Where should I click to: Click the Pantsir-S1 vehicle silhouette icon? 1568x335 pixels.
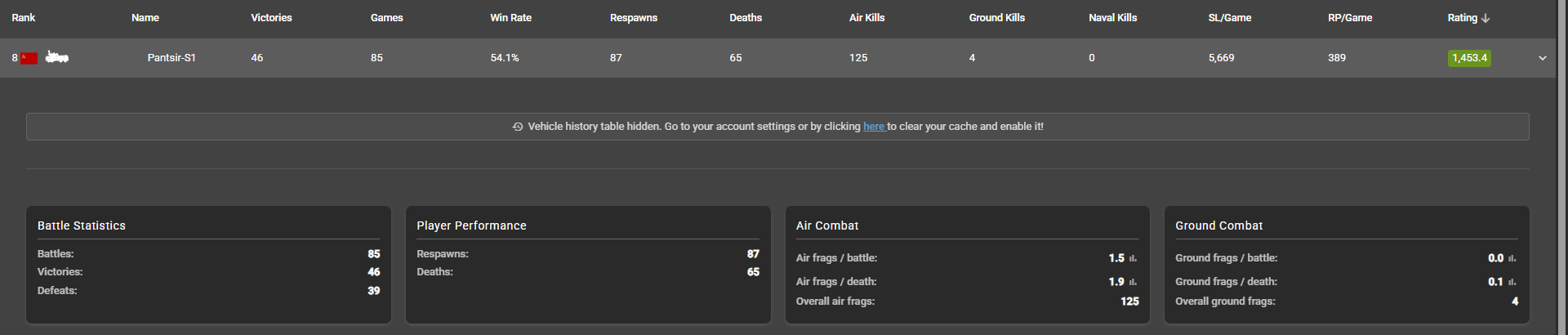pyautogui.click(x=56, y=57)
